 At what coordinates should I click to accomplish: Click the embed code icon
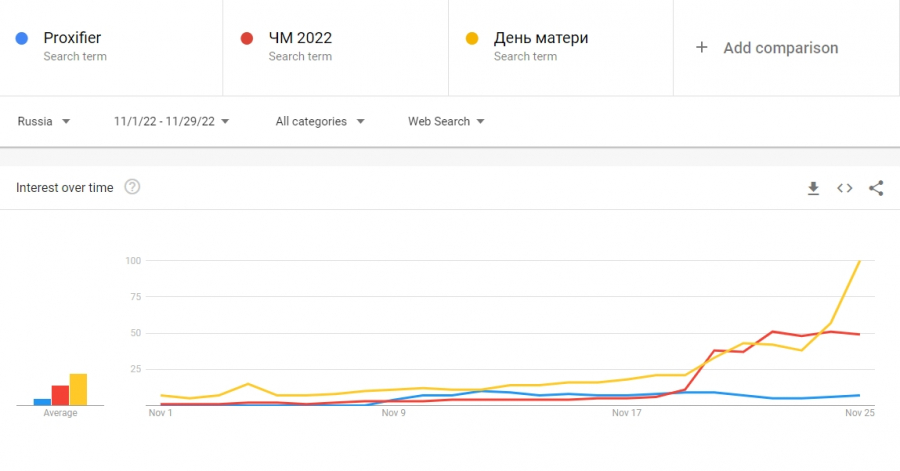(845, 188)
